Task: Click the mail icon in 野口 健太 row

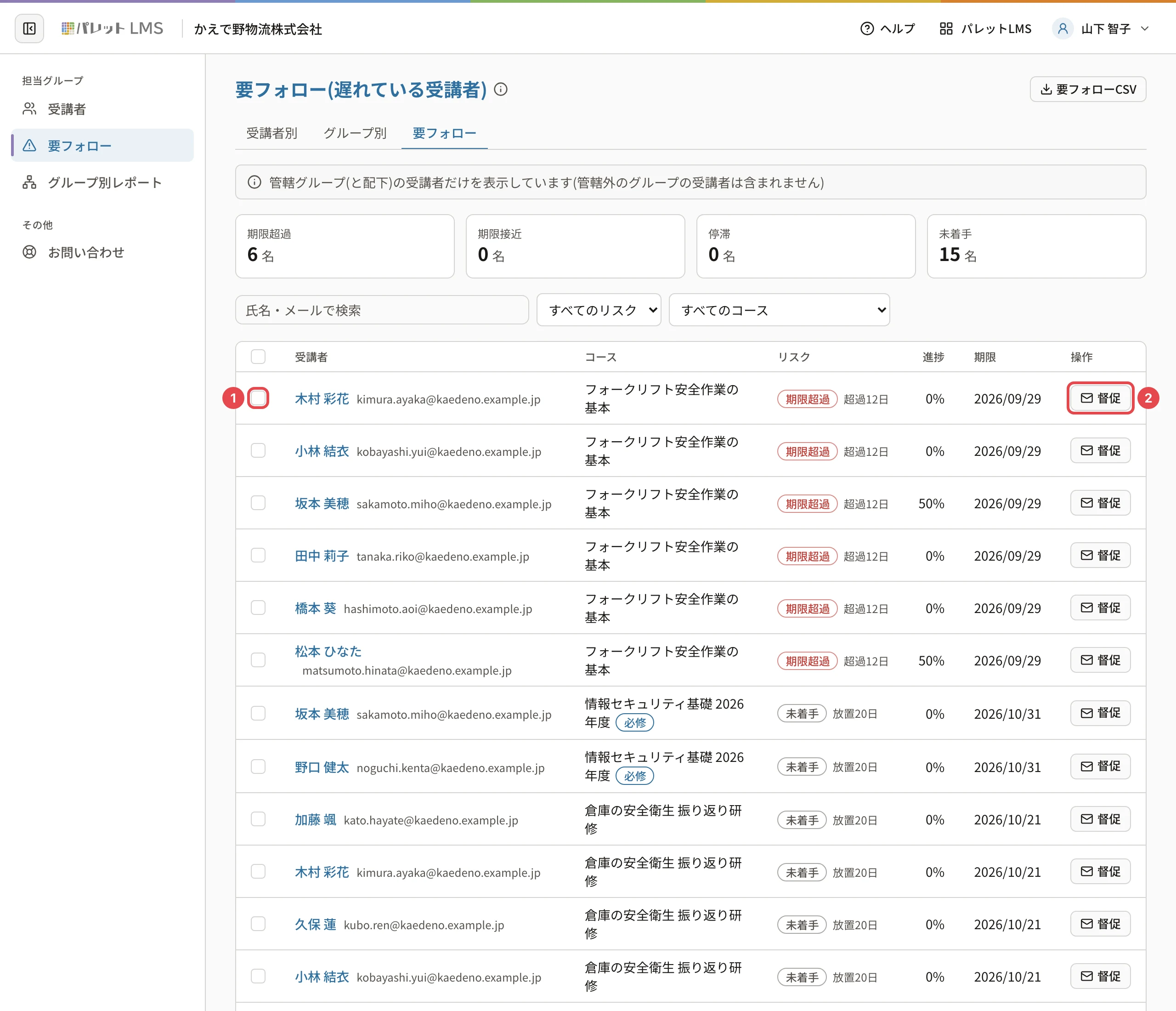Action: (1086, 767)
